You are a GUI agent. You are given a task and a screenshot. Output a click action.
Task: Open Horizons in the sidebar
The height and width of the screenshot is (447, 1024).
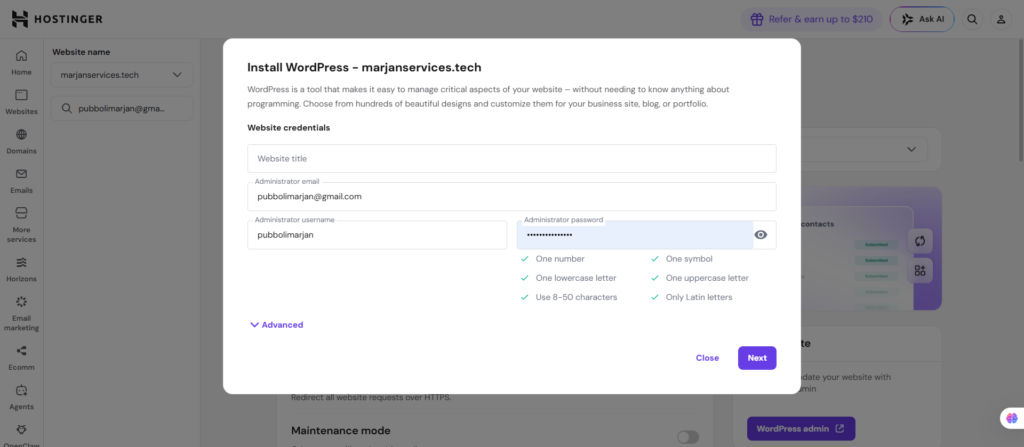(22, 269)
